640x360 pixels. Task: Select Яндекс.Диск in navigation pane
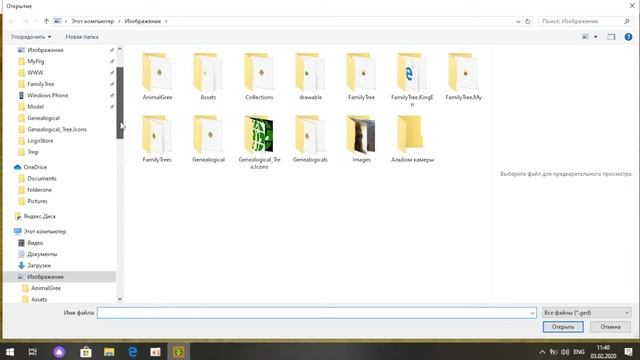(40, 216)
